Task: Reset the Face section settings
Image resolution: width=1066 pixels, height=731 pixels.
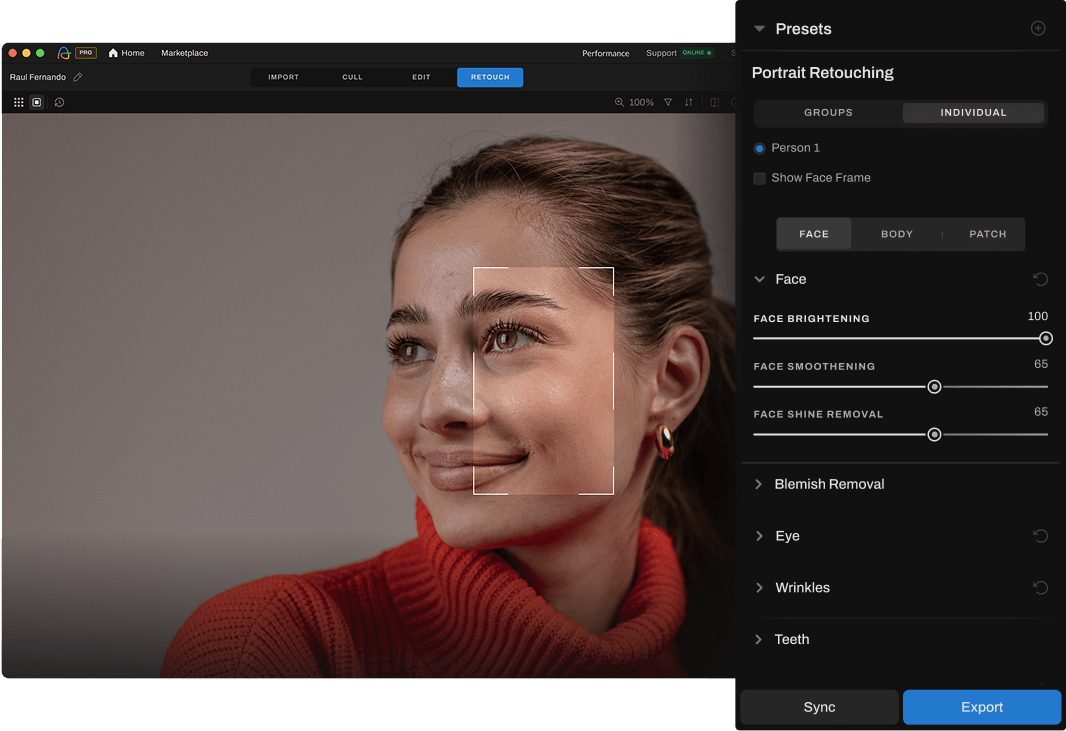Action: click(1040, 279)
